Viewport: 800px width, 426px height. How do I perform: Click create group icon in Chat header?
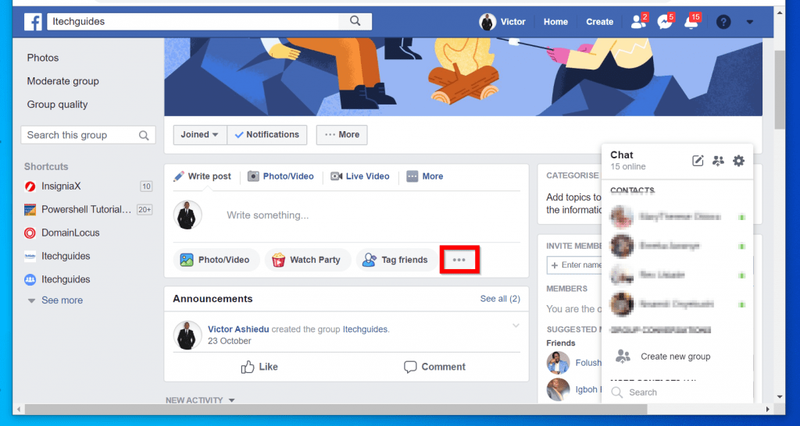718,161
